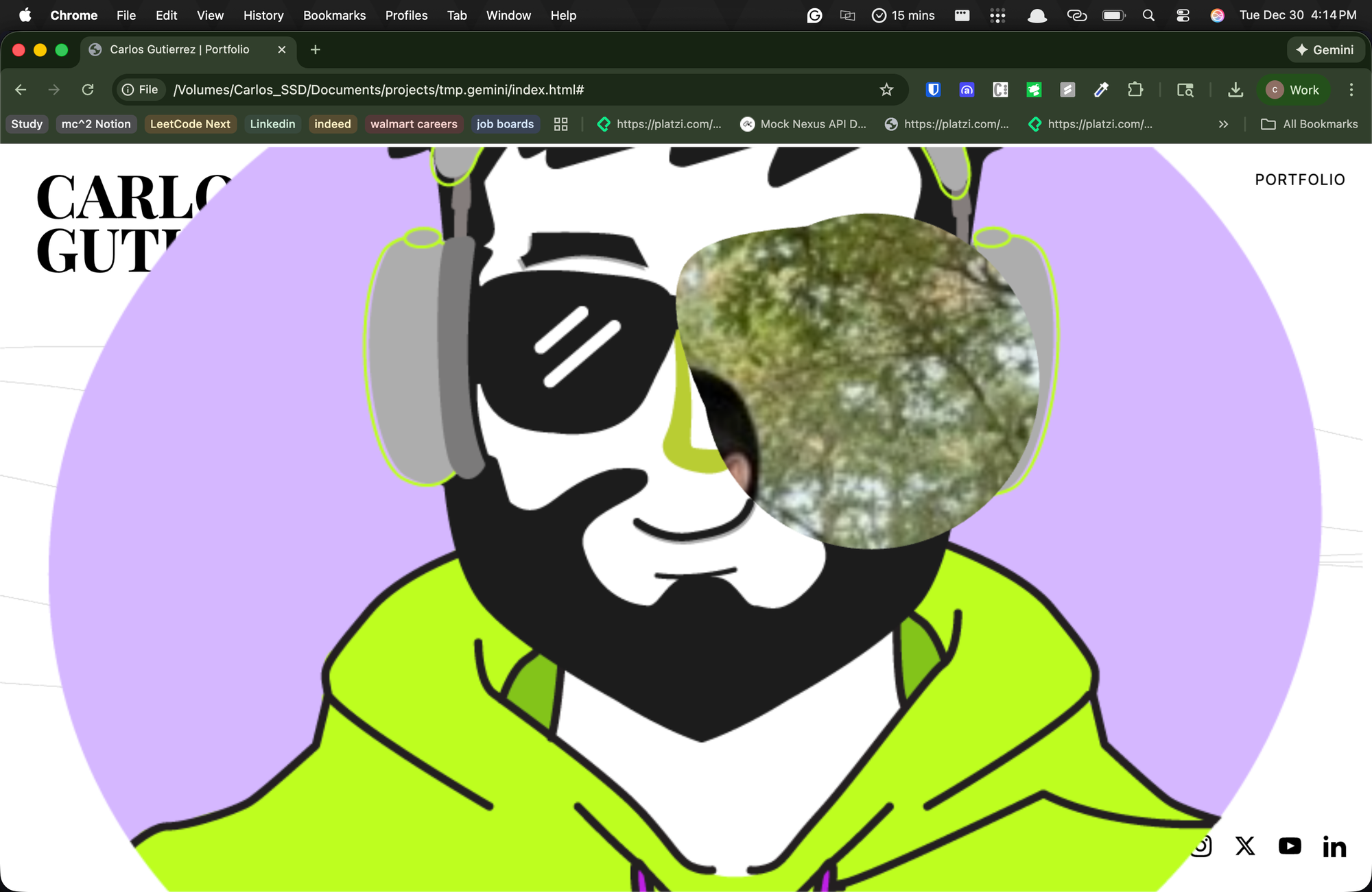The width and height of the screenshot is (1372, 892).
Task: Open the Work profile menu
Action: (x=1294, y=90)
